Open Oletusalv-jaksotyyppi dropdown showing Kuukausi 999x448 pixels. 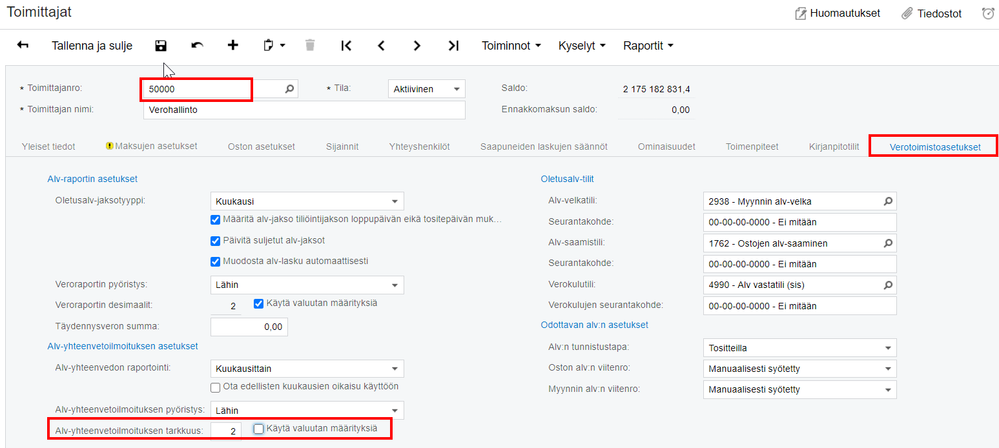coord(306,201)
